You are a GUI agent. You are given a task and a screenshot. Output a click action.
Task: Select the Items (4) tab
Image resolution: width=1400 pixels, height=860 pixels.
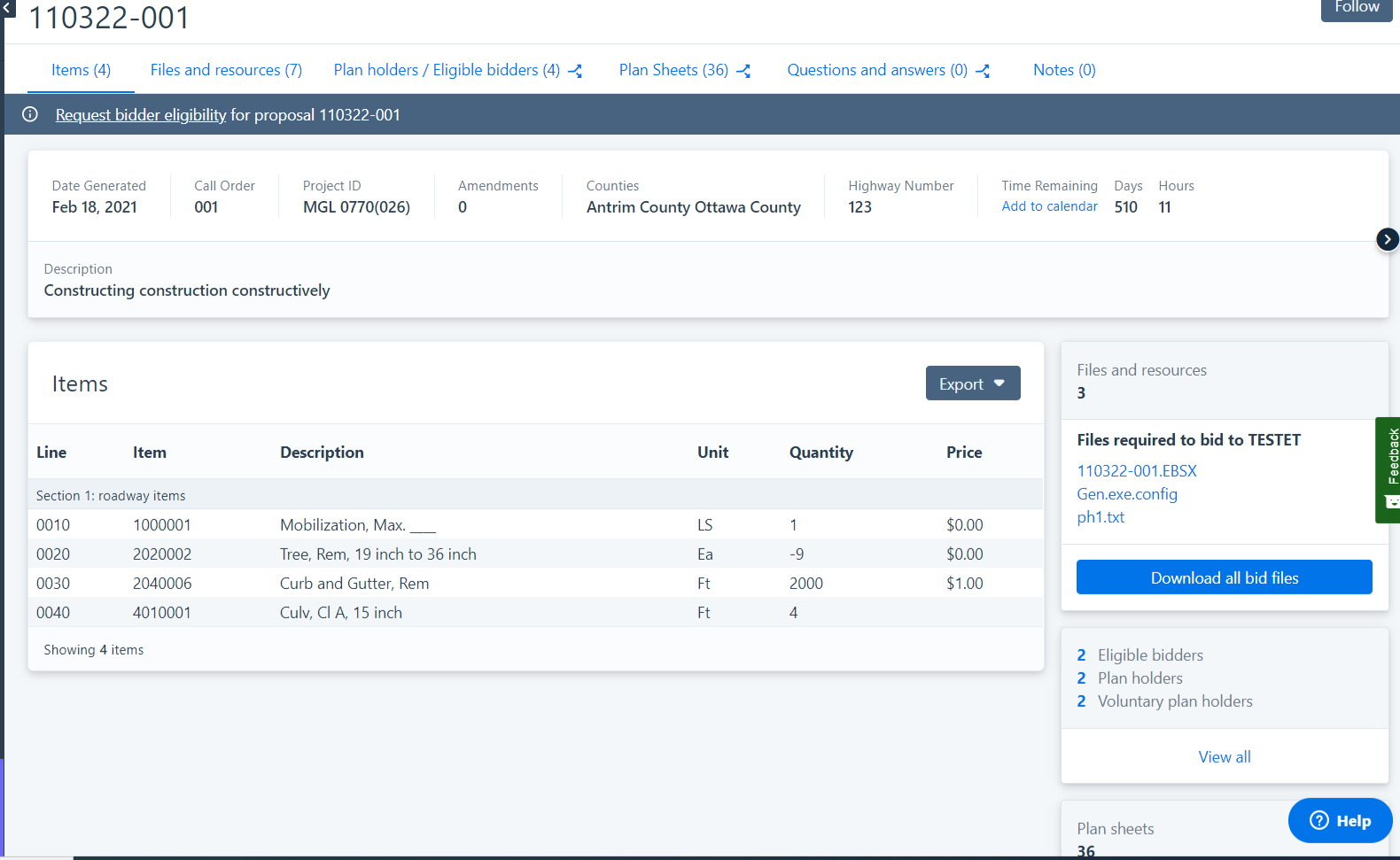tap(81, 70)
